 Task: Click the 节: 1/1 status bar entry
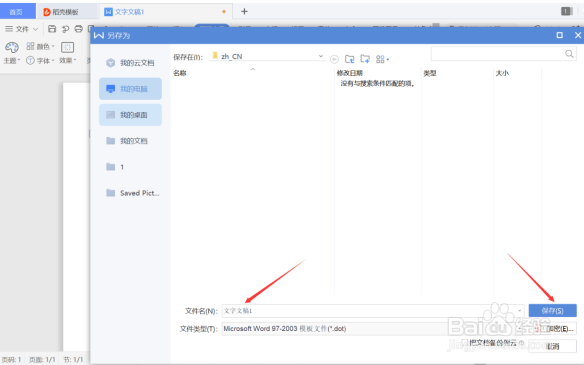pos(73,359)
